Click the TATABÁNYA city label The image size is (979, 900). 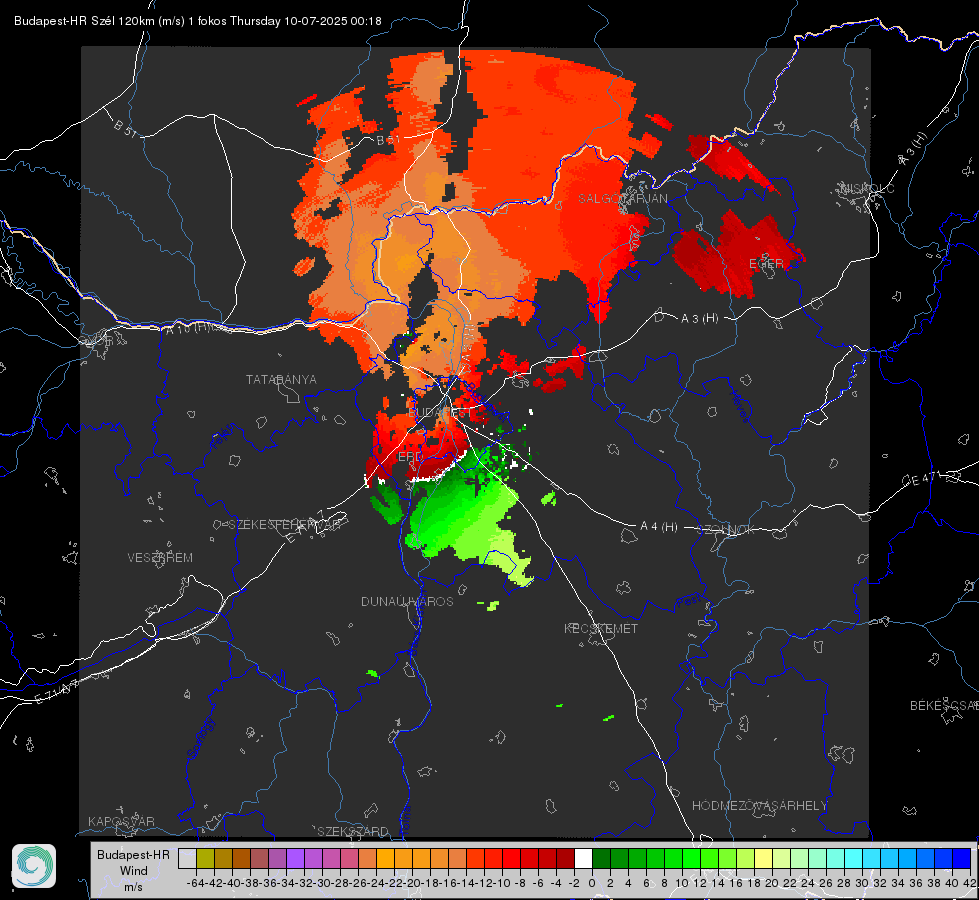(281, 379)
